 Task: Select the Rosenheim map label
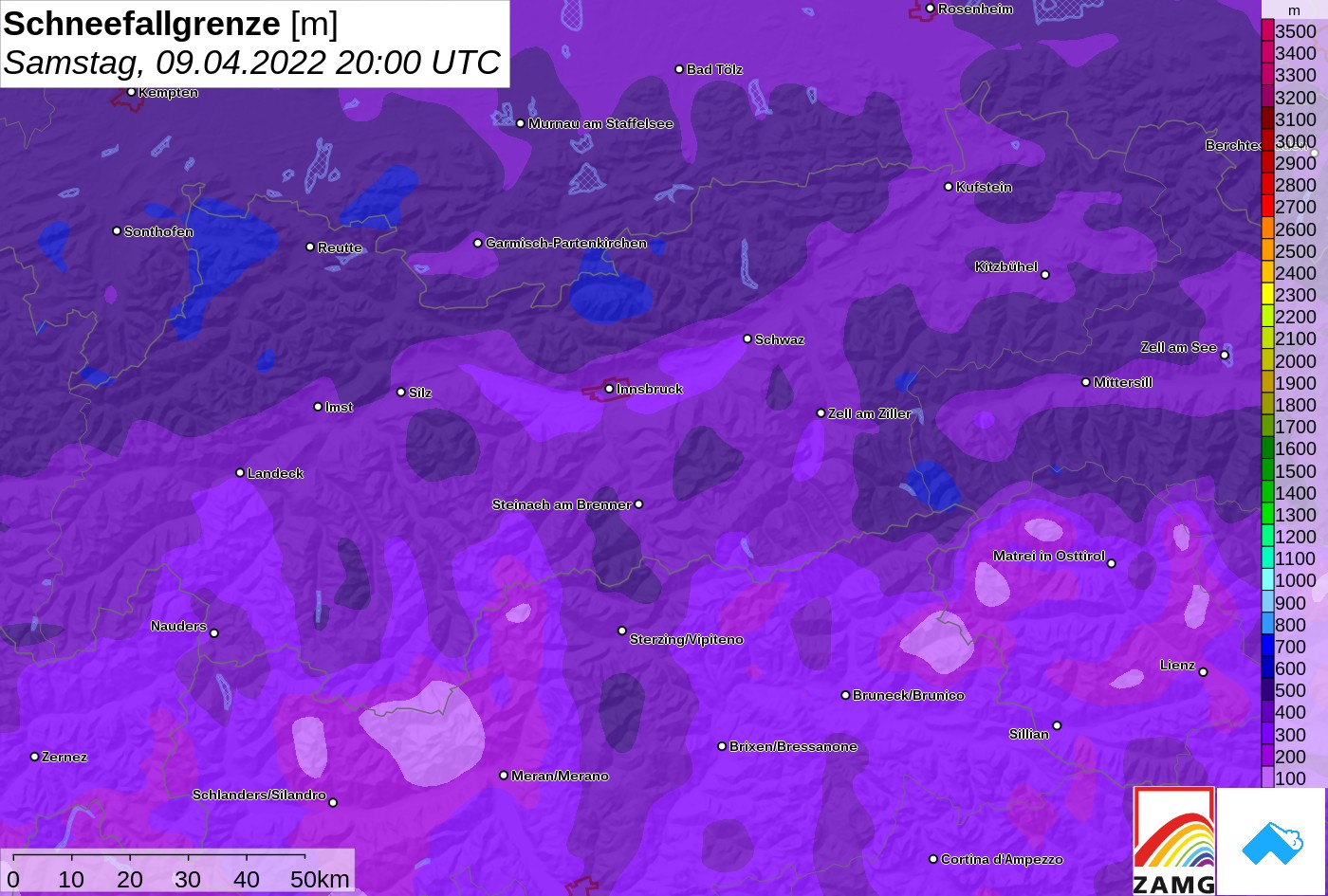click(975, 9)
